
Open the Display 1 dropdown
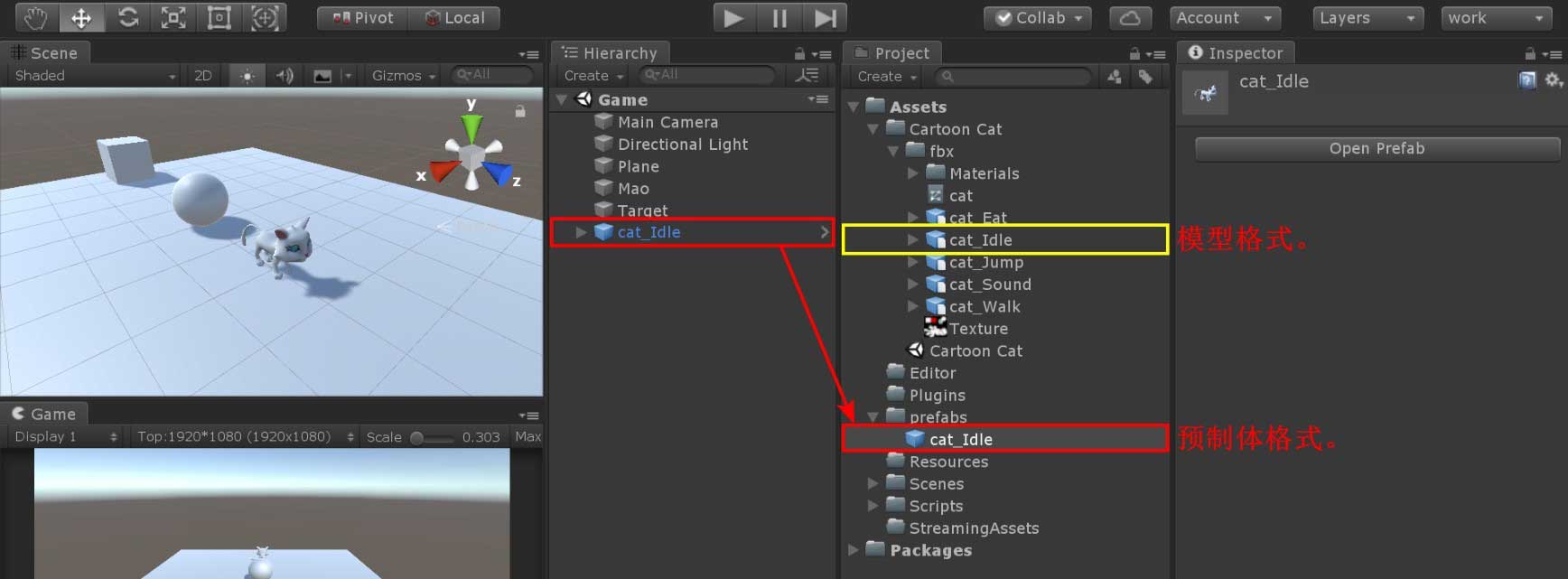[x=65, y=437]
